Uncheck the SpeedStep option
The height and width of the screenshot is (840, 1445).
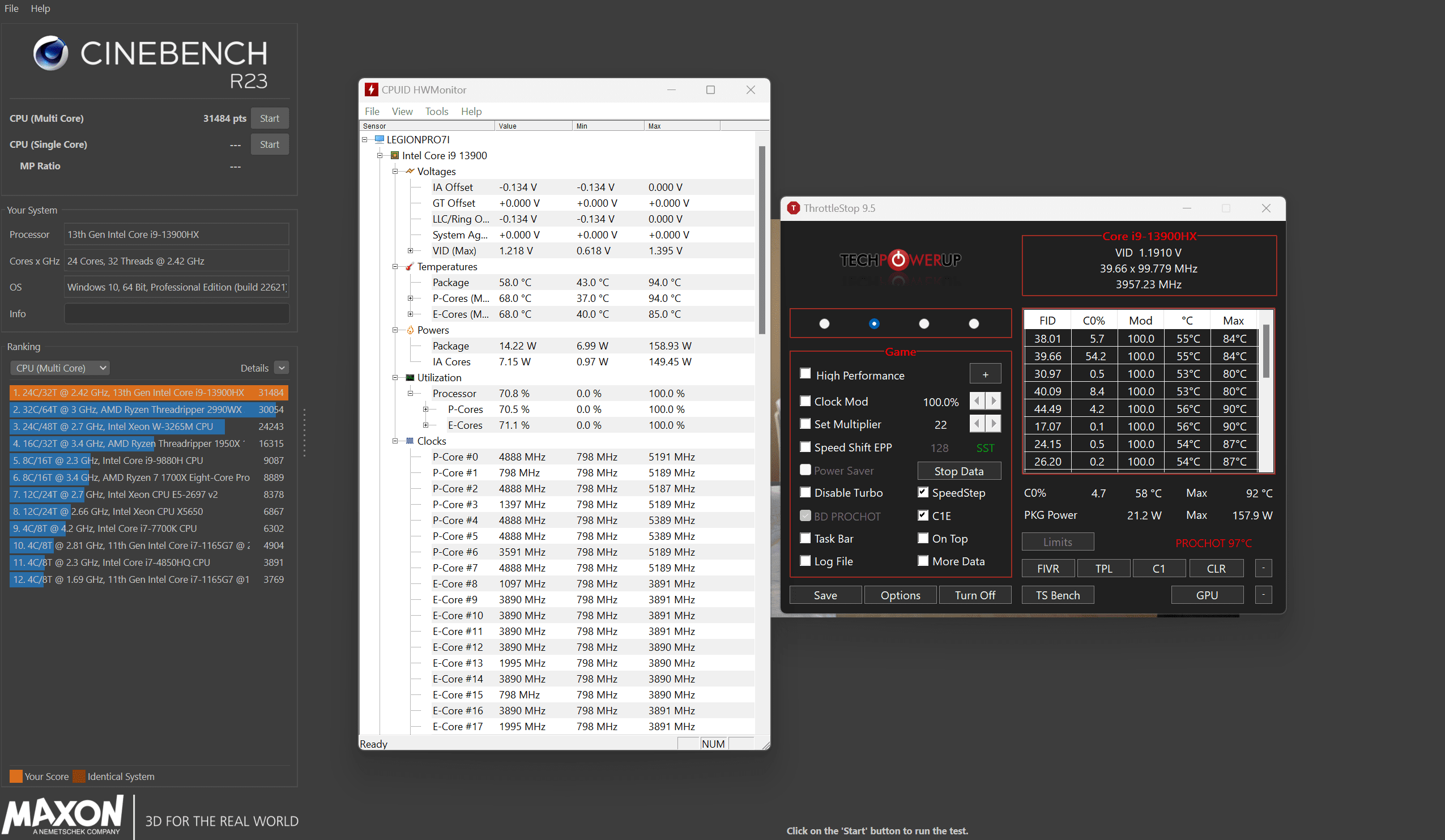[923, 492]
